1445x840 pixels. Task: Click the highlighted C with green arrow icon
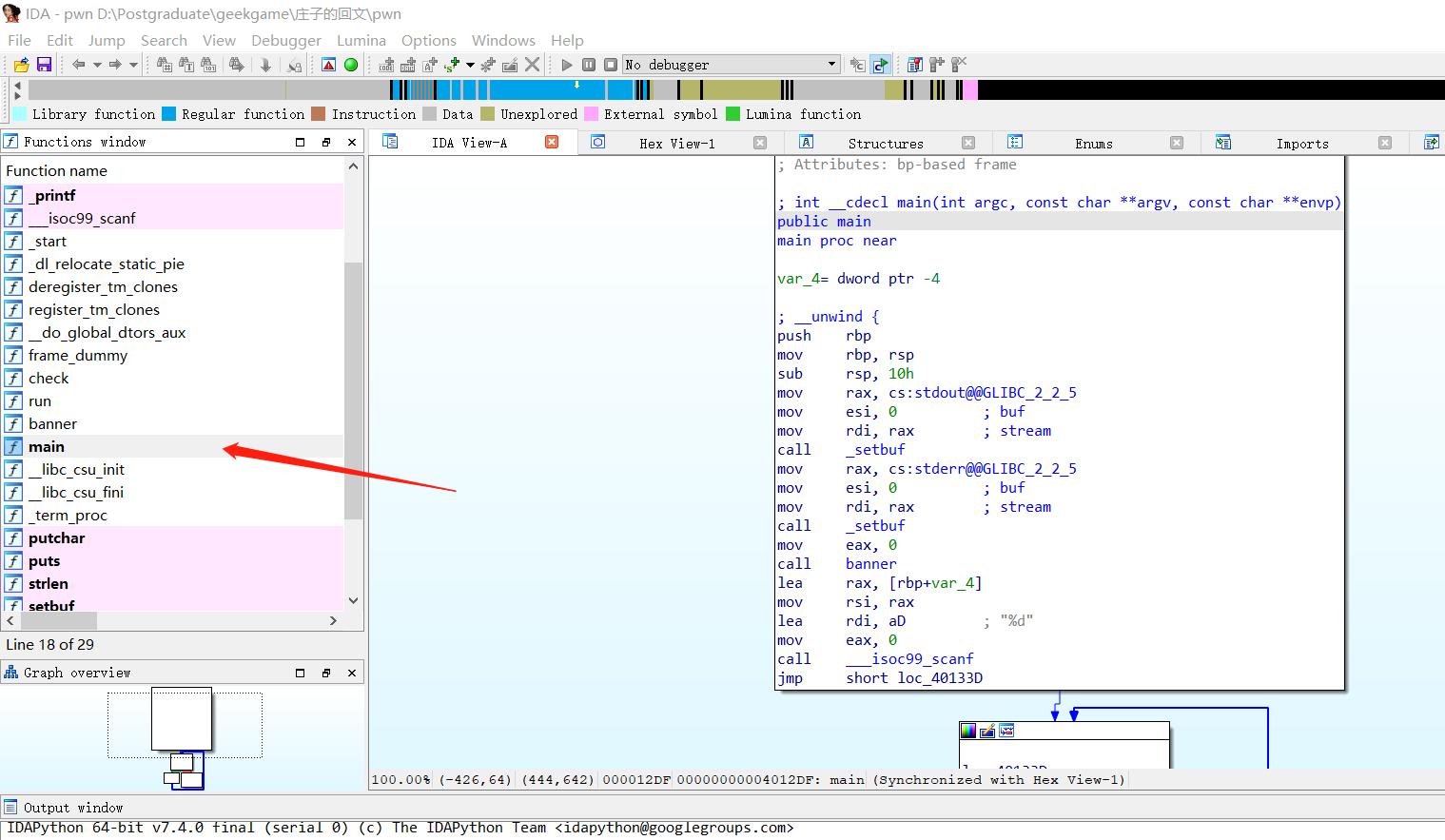coord(881,65)
